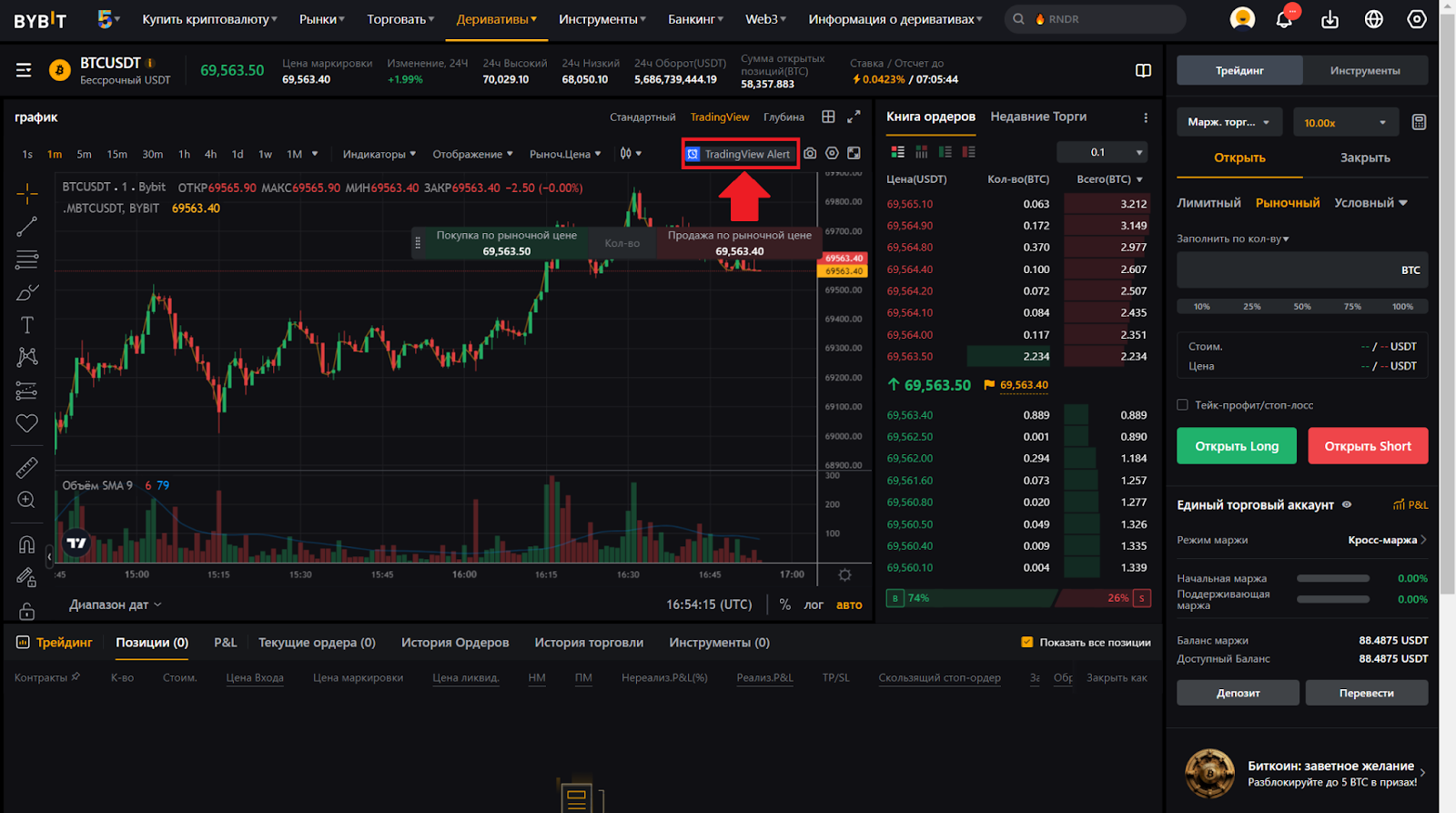Open the История Ордеров tab
The width and height of the screenshot is (1456, 813).
click(455, 642)
